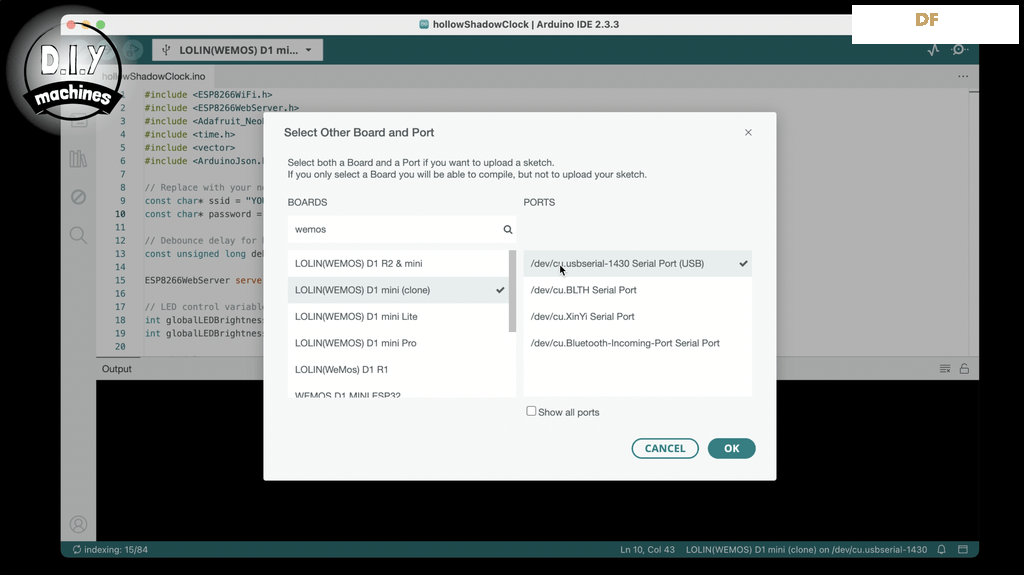Screen dimensions: 1024x575
Task: Click the CANCEL button
Action: (x=665, y=448)
